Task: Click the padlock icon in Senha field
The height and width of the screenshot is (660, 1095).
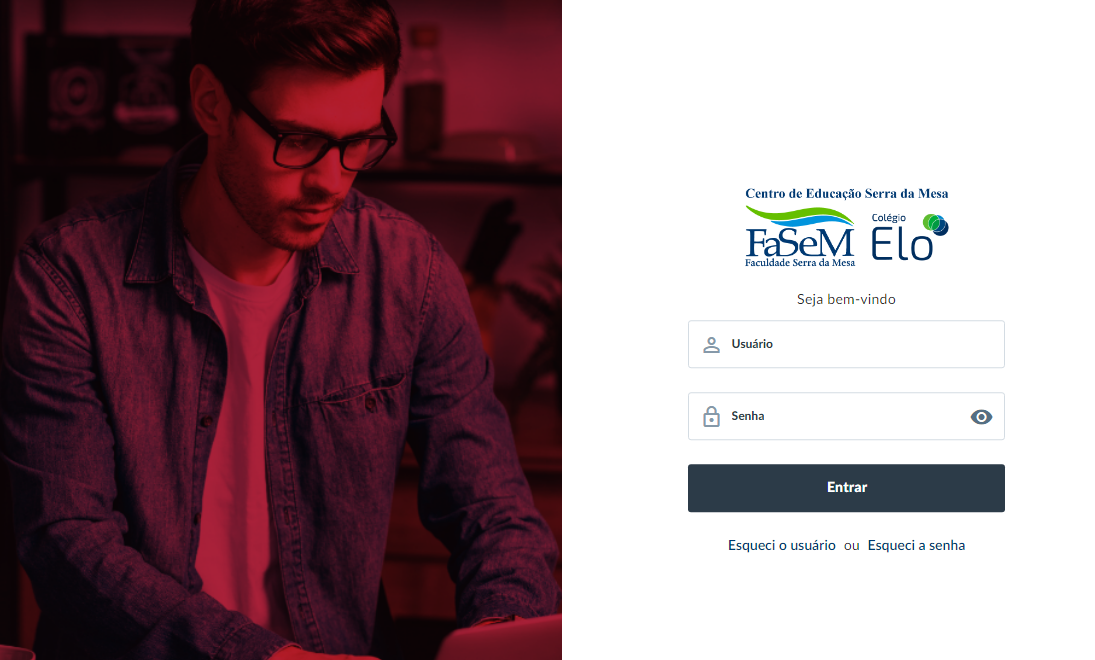Action: (711, 416)
